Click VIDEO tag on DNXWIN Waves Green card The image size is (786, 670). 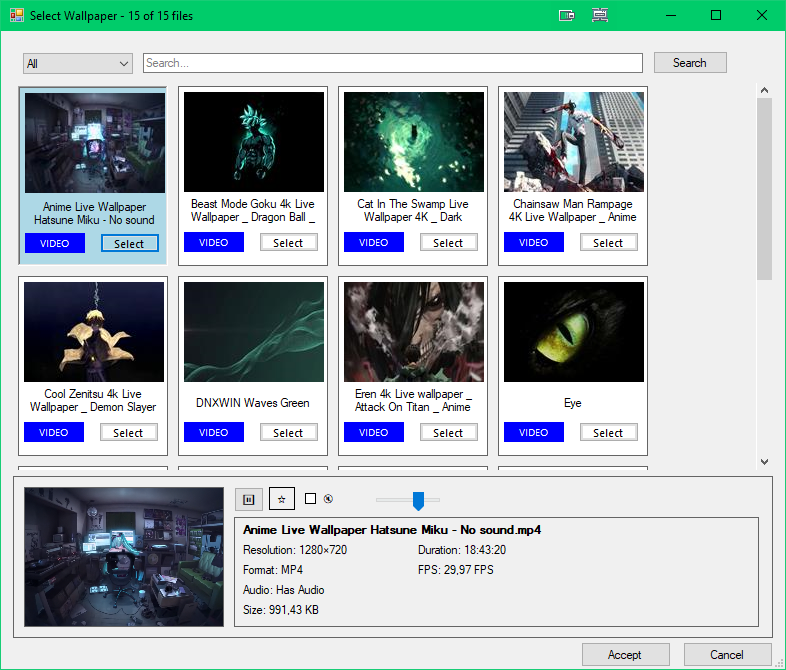click(x=214, y=432)
